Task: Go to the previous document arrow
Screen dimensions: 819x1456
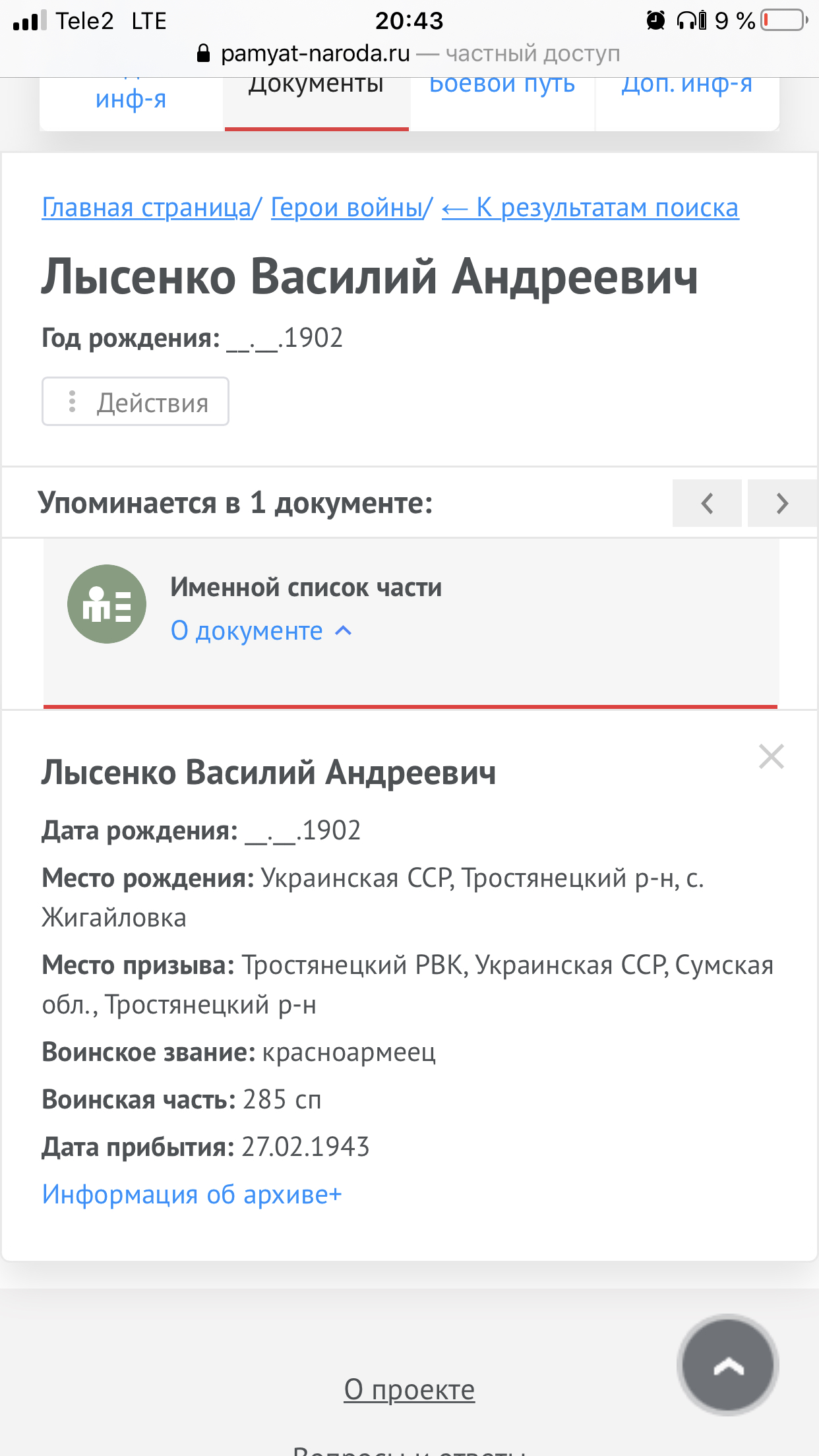Action: (x=707, y=503)
